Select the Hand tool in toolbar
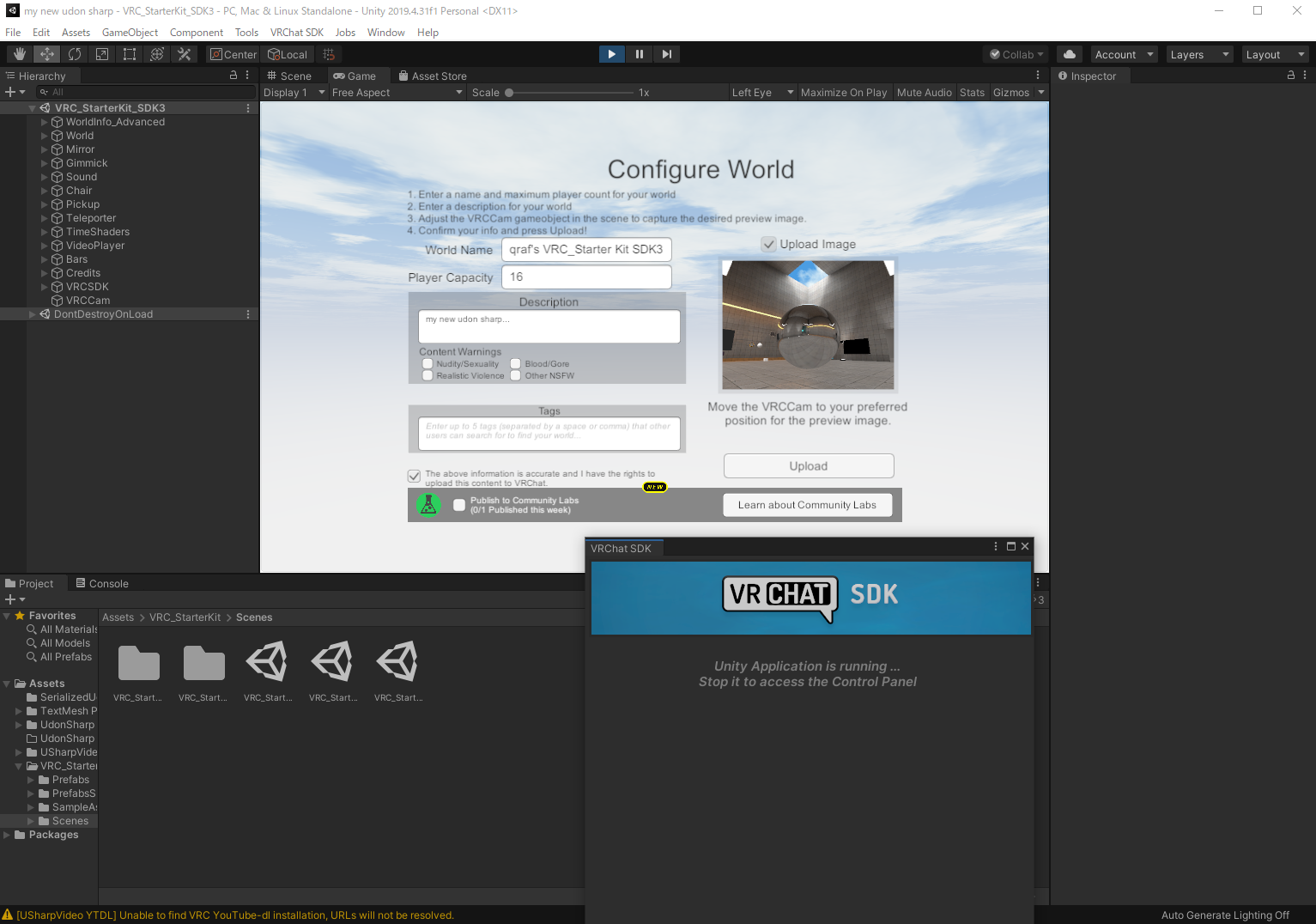This screenshot has height=924, width=1316. click(x=19, y=54)
